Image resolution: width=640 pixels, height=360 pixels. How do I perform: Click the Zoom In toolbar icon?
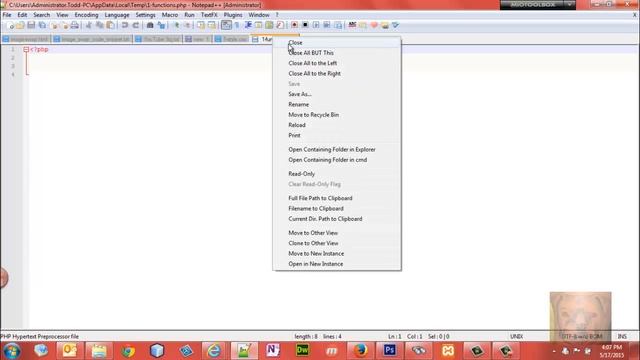(x=176, y=25)
